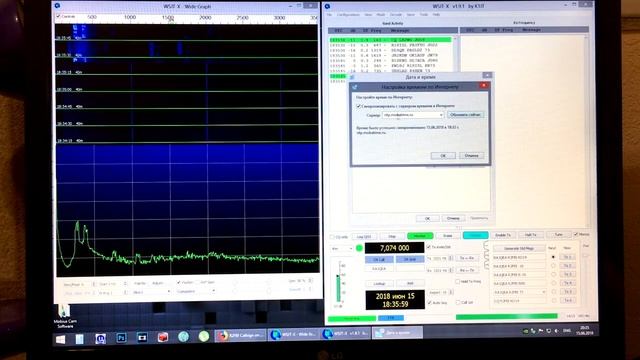The image size is (640, 360).
Task: Switch to WSJT-X Wide Graph taskbar button
Action: [x=294, y=334]
